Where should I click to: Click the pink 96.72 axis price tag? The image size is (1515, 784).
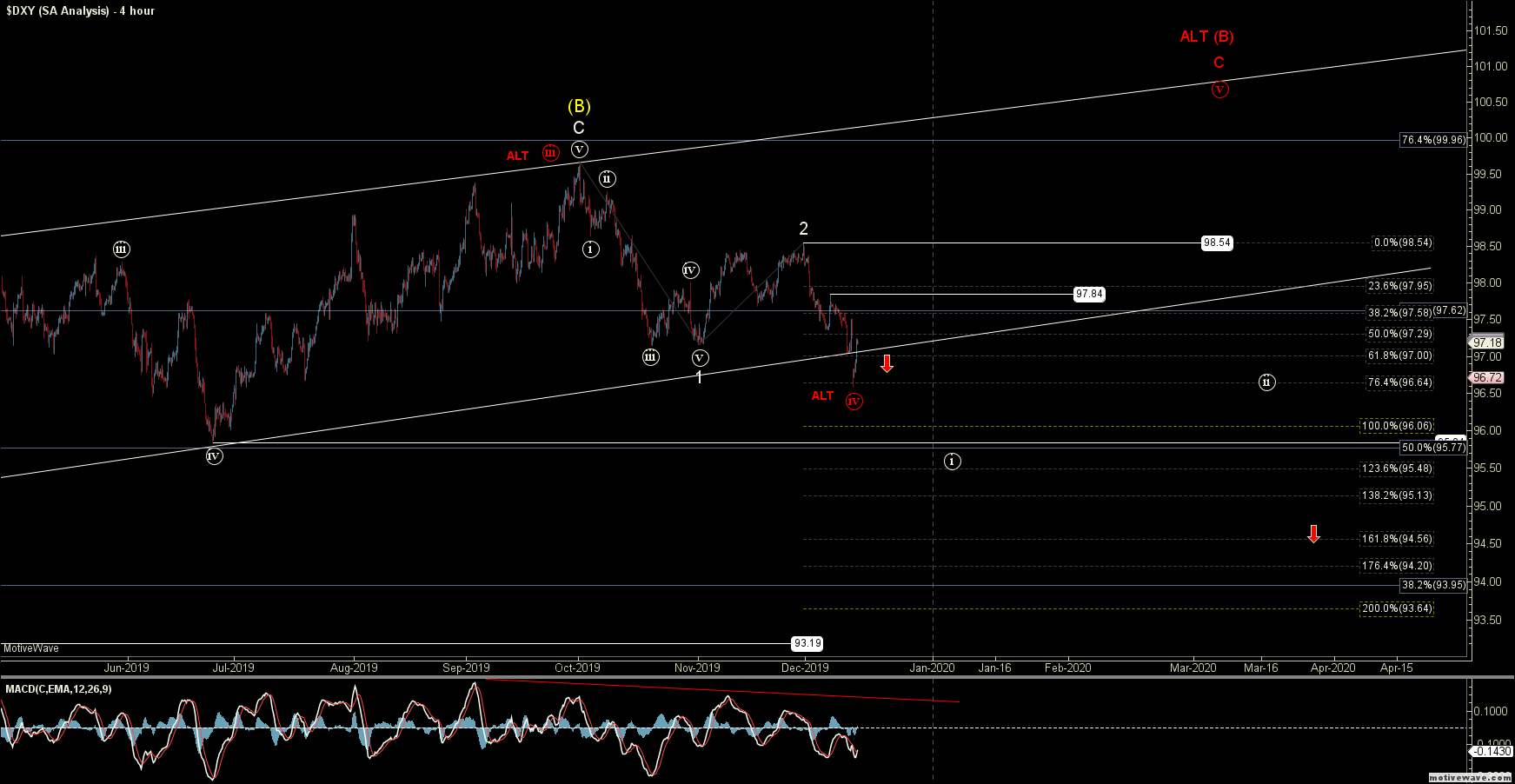tap(1488, 377)
